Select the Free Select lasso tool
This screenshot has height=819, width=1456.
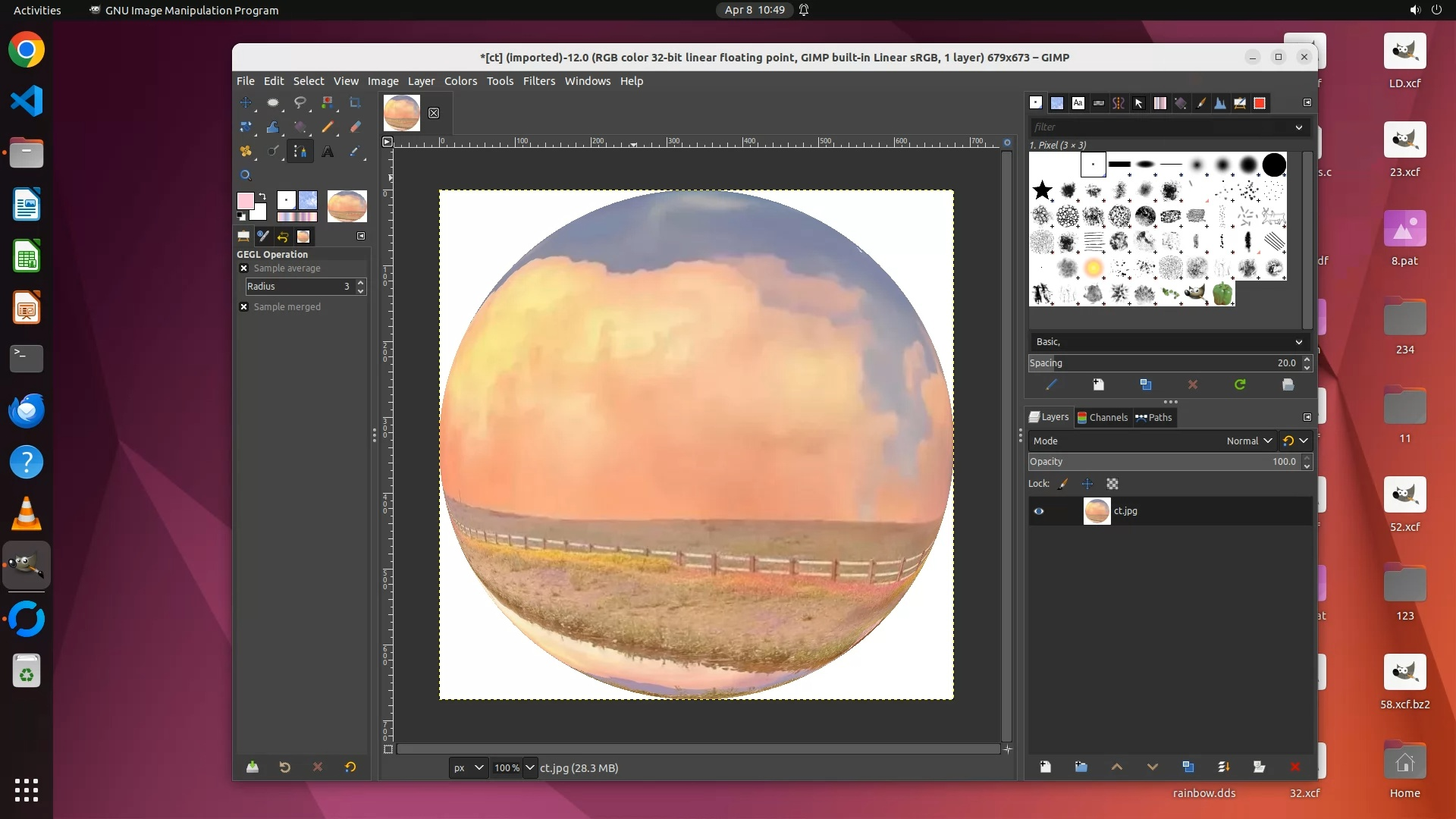point(300,102)
